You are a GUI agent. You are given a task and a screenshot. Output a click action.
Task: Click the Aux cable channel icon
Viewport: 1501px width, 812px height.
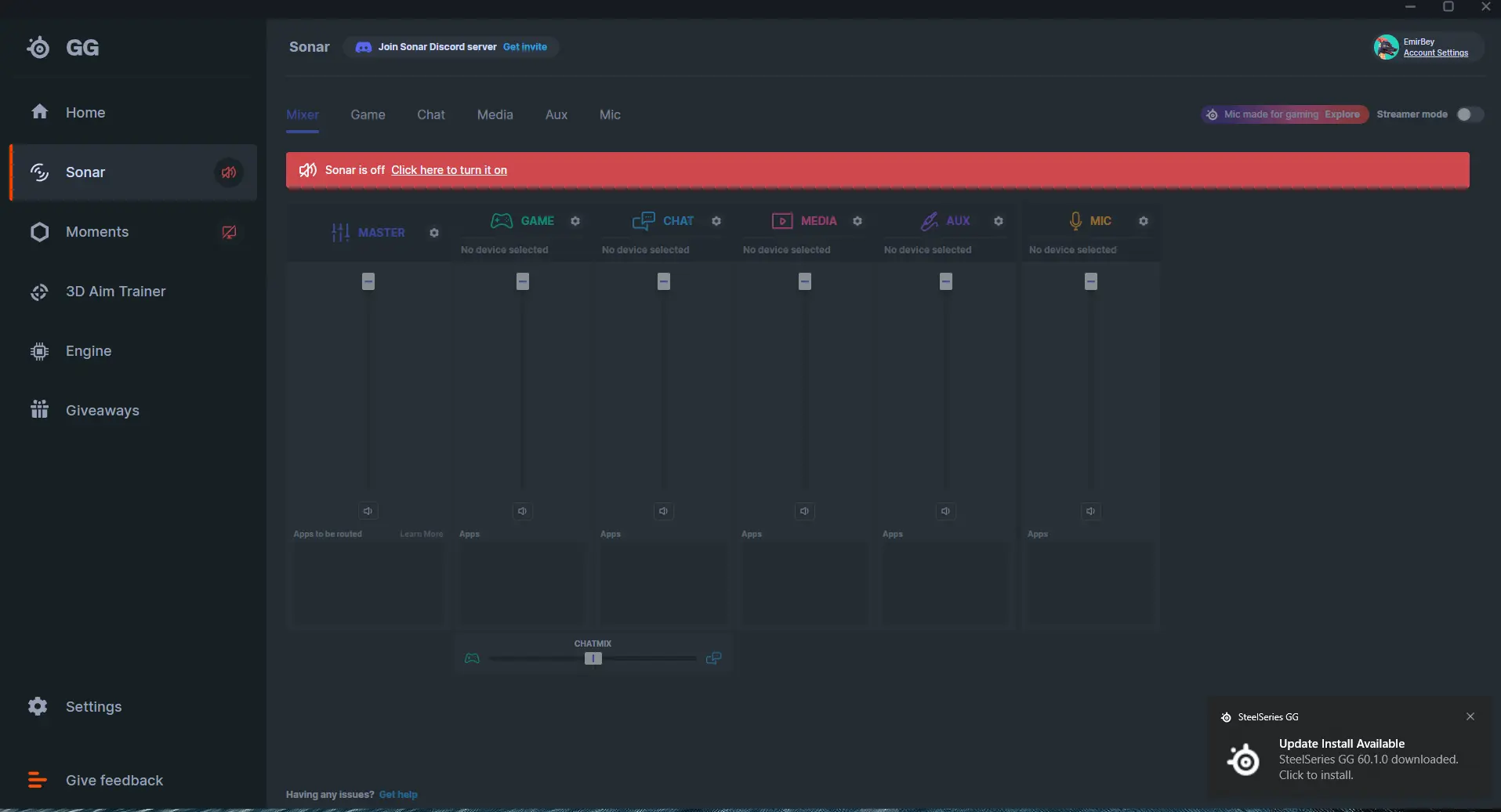pos(929,221)
